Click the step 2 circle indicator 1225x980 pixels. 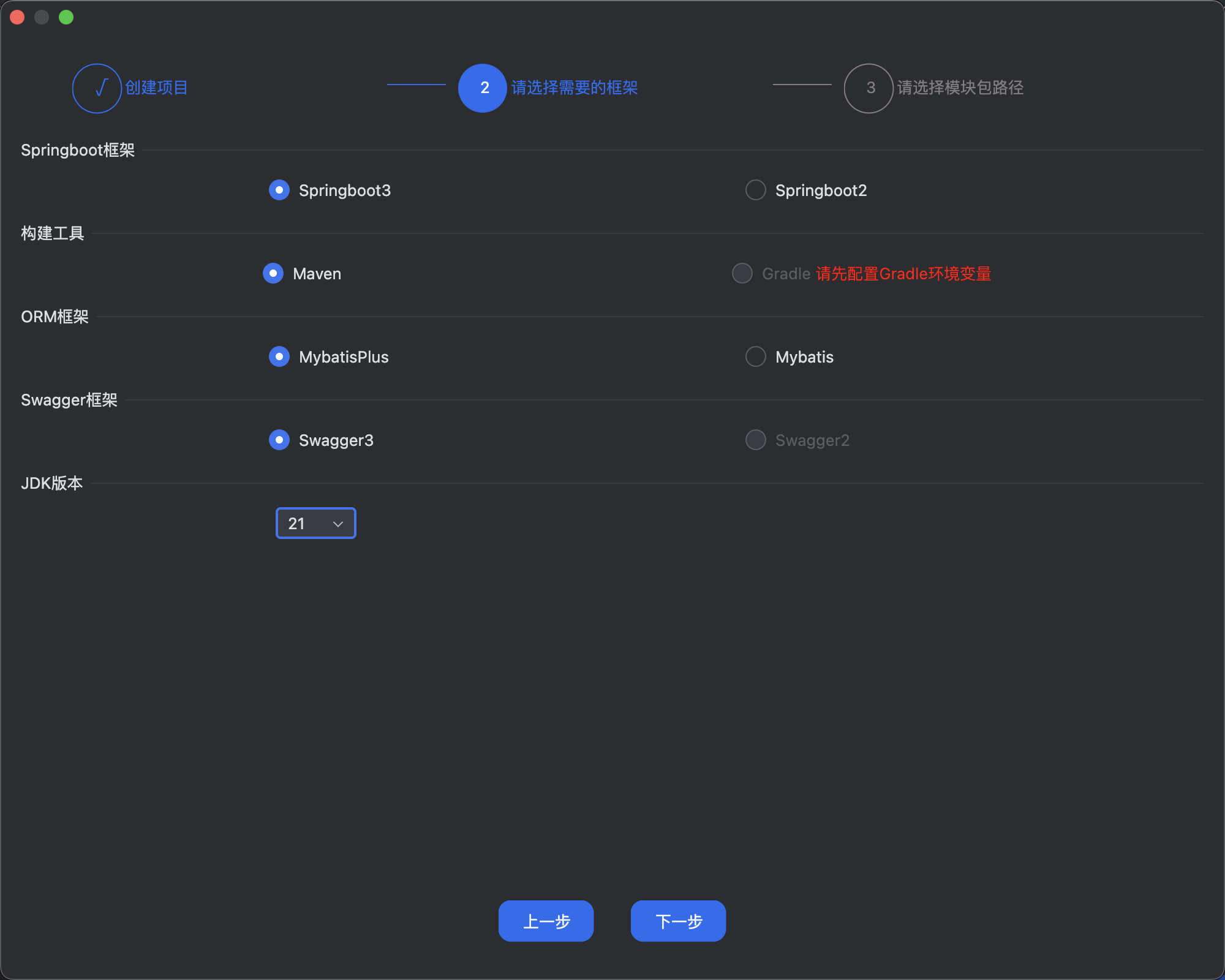[483, 88]
